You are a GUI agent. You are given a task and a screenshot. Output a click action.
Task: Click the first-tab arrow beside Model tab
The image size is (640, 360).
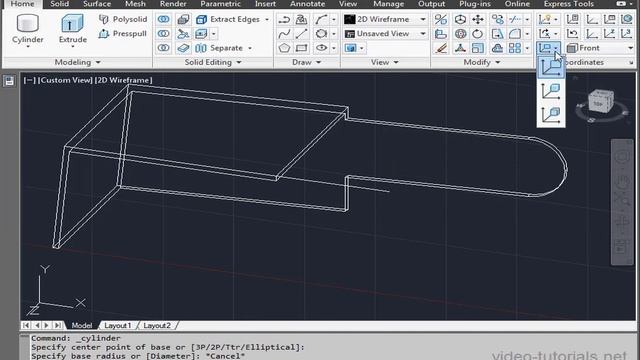pyautogui.click(x=26, y=325)
